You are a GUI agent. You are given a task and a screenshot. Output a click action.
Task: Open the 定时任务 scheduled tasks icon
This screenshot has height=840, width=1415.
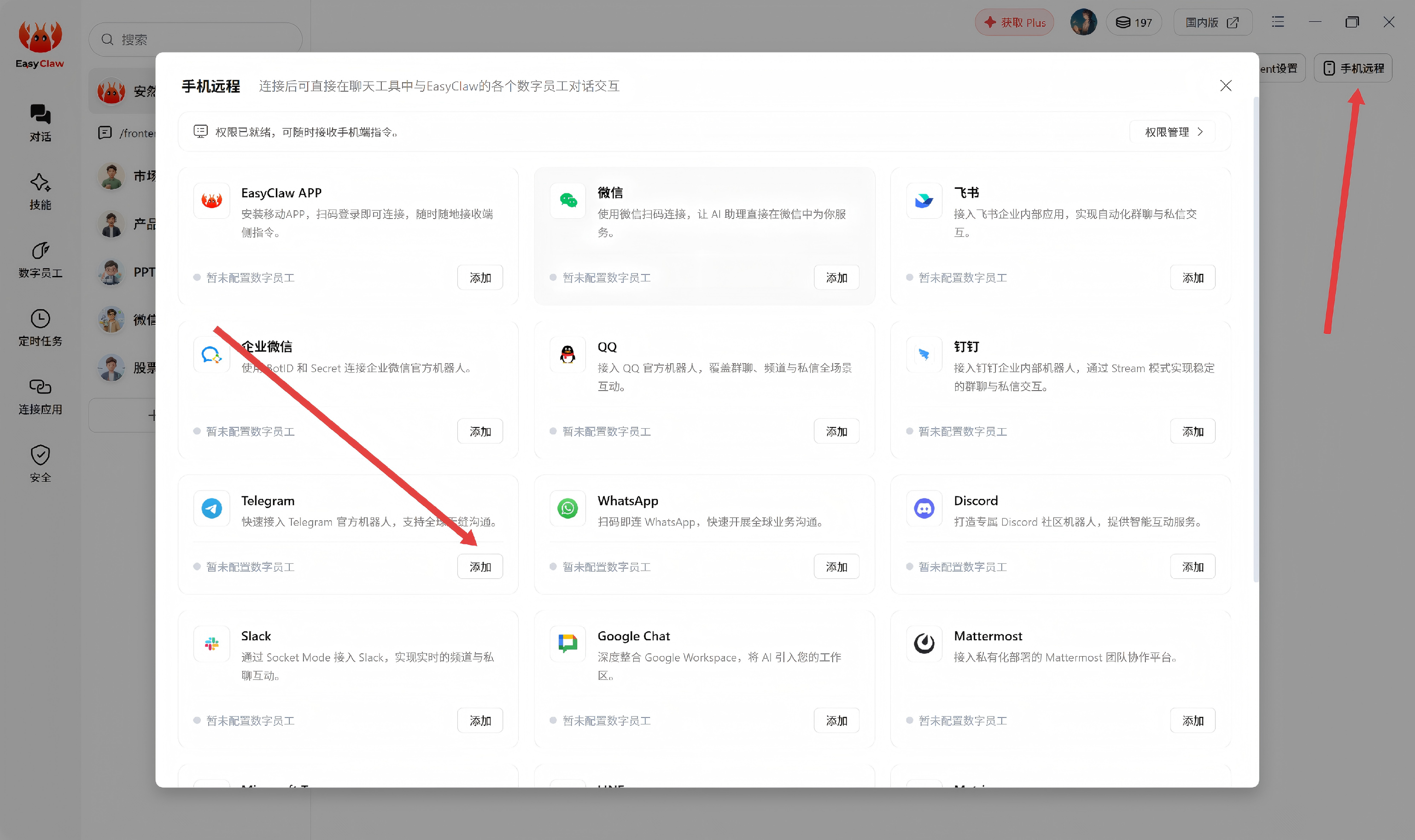40,327
